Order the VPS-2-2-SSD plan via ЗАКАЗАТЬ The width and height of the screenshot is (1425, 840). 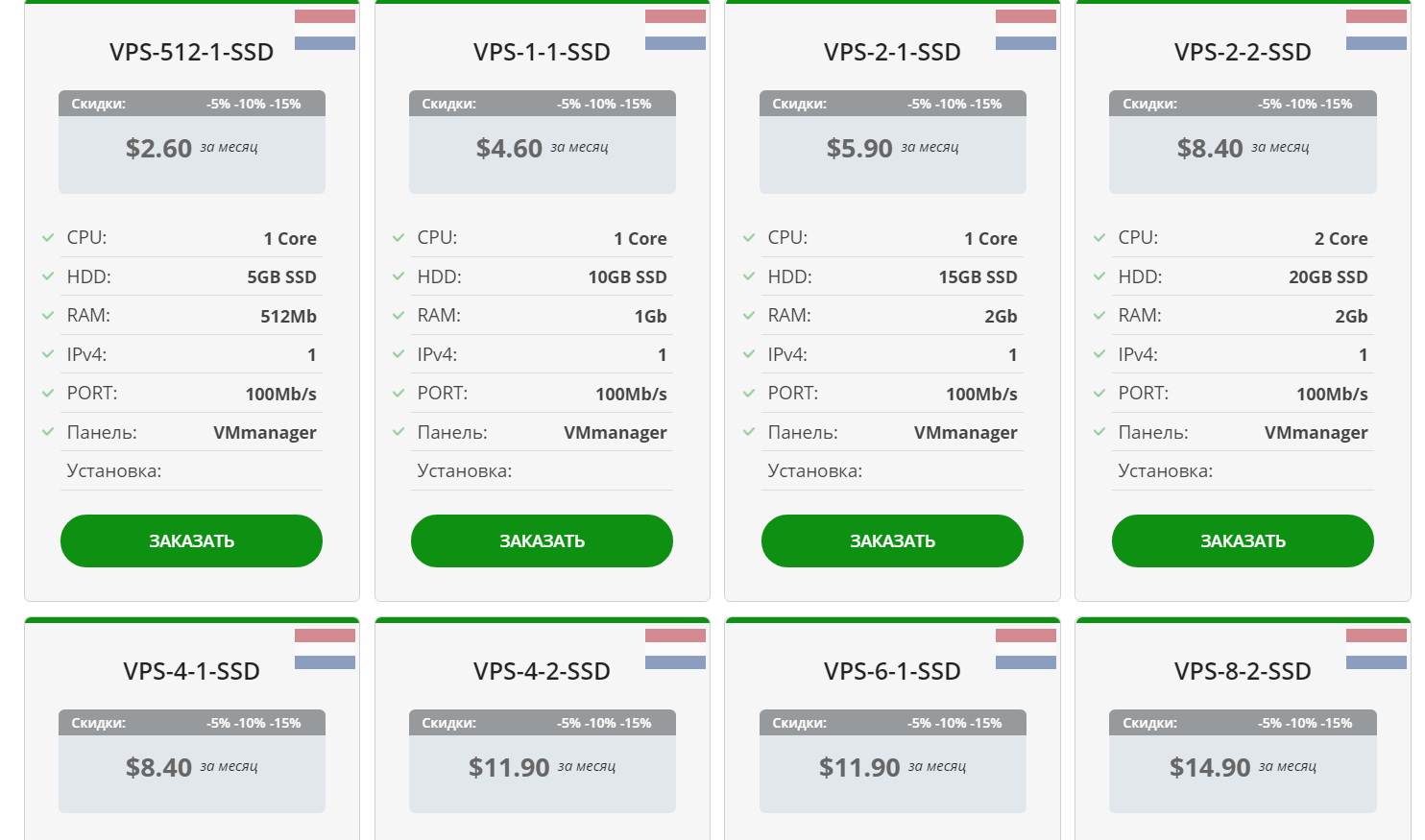click(1243, 540)
